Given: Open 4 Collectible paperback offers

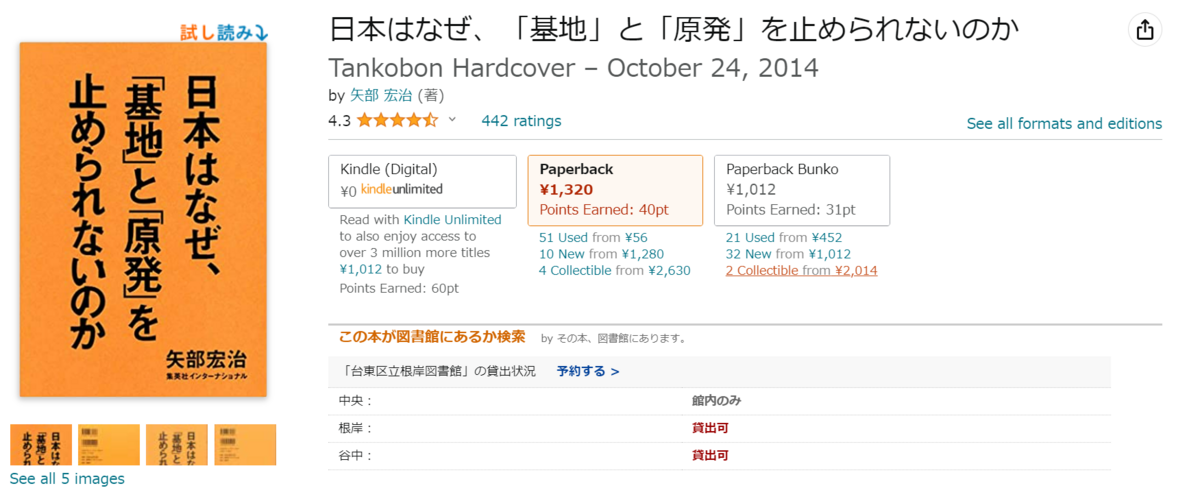Looking at the screenshot, I should [575, 270].
